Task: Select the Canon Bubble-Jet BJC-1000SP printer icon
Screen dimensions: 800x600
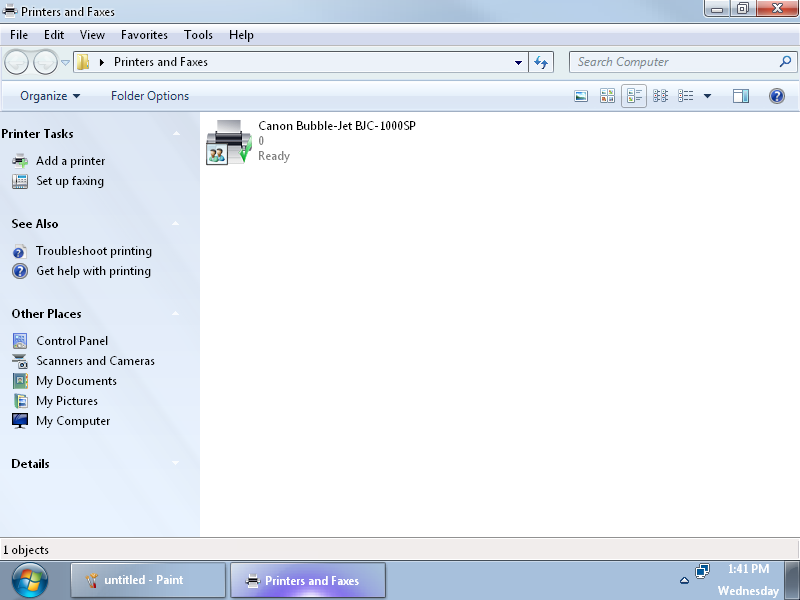Action: (229, 142)
